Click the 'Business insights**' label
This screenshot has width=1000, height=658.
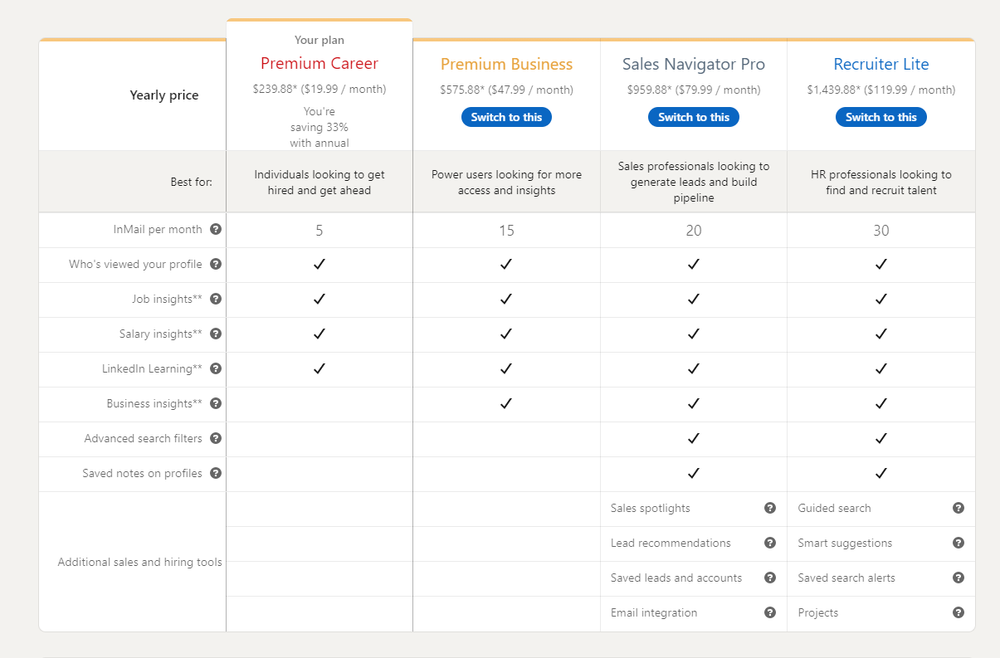coord(154,404)
